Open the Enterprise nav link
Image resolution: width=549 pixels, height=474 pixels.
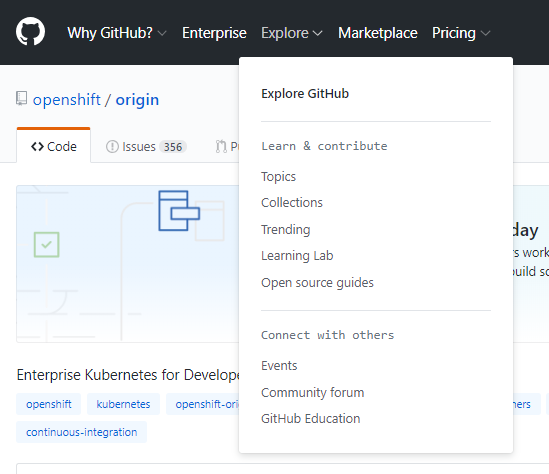click(214, 33)
